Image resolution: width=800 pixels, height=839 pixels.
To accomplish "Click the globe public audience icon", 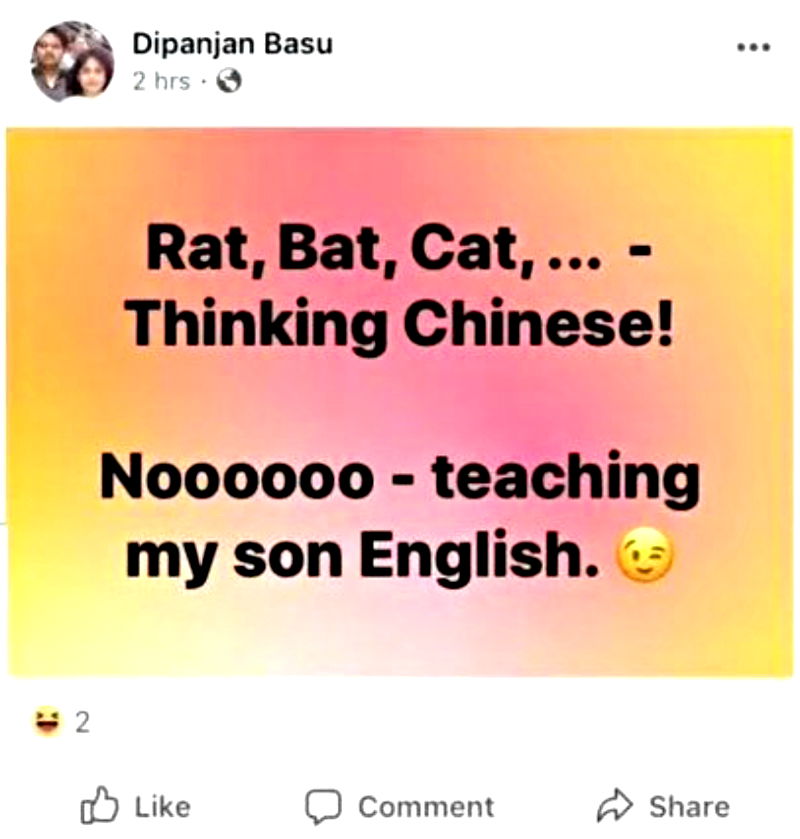I will tap(229, 81).
